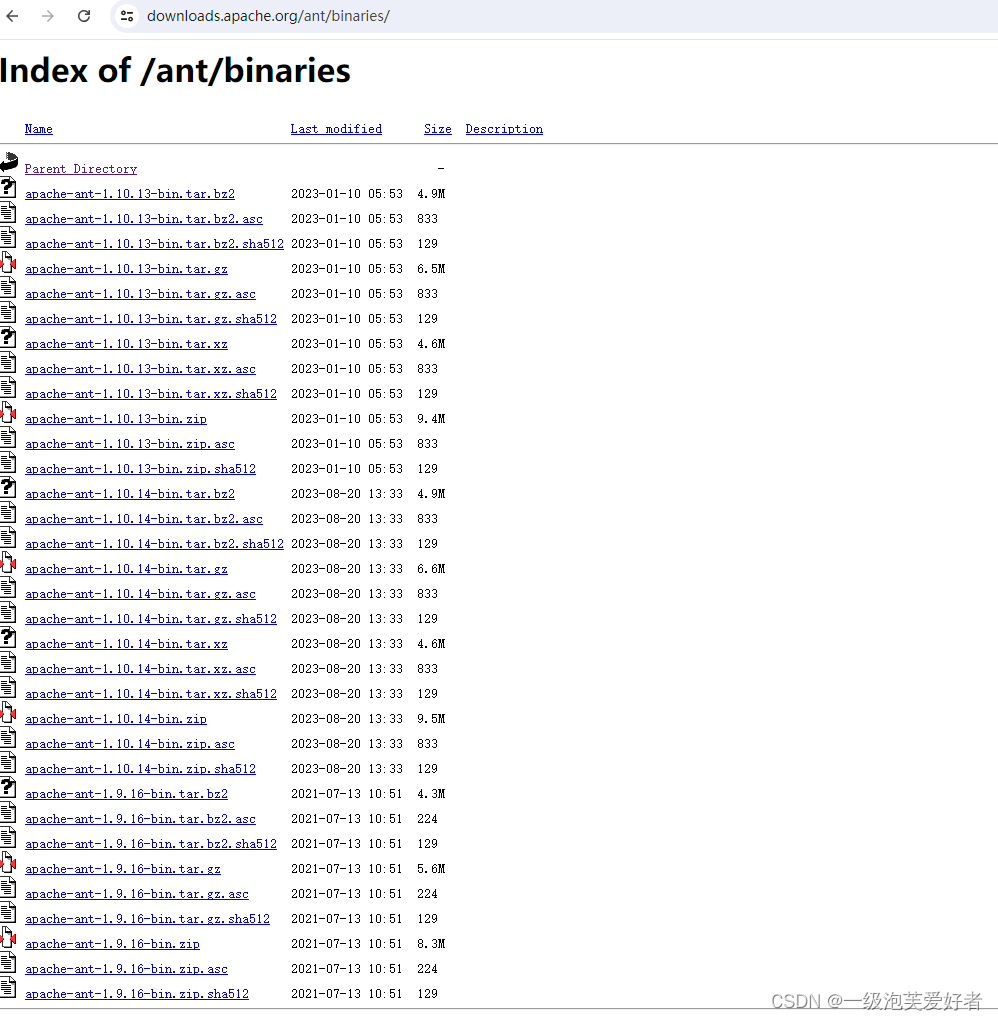Click text-file icon beside apache-ant-1.10.14-bin.tar.xz.asc
Screen dimensions: 998x1020
click(8, 663)
